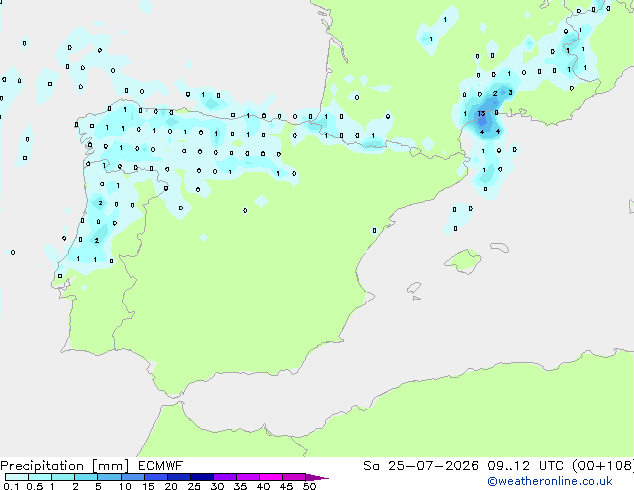
Task: Click the "13" precipitation value on map
Action: [481, 114]
